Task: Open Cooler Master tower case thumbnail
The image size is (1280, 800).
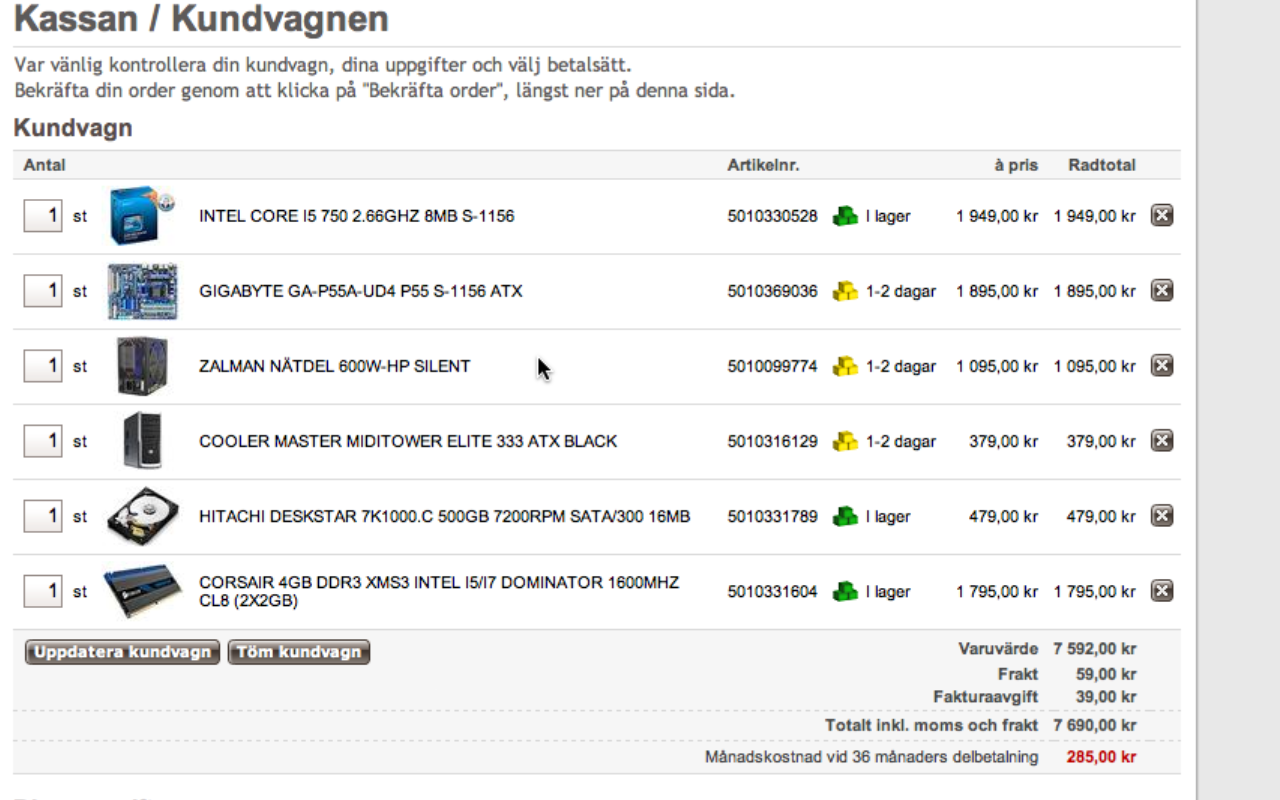Action: [142, 441]
